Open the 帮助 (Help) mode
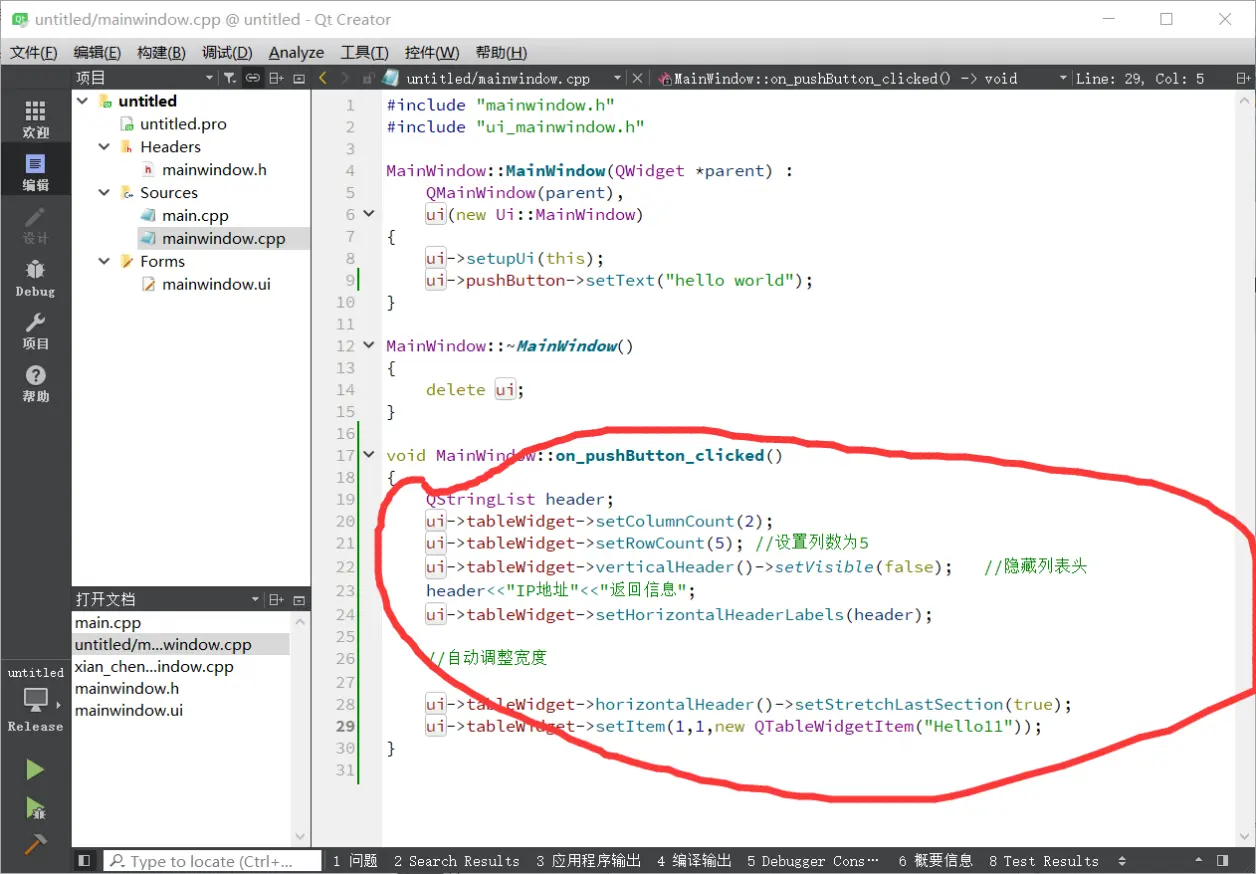The image size is (1256, 874). [x=35, y=383]
